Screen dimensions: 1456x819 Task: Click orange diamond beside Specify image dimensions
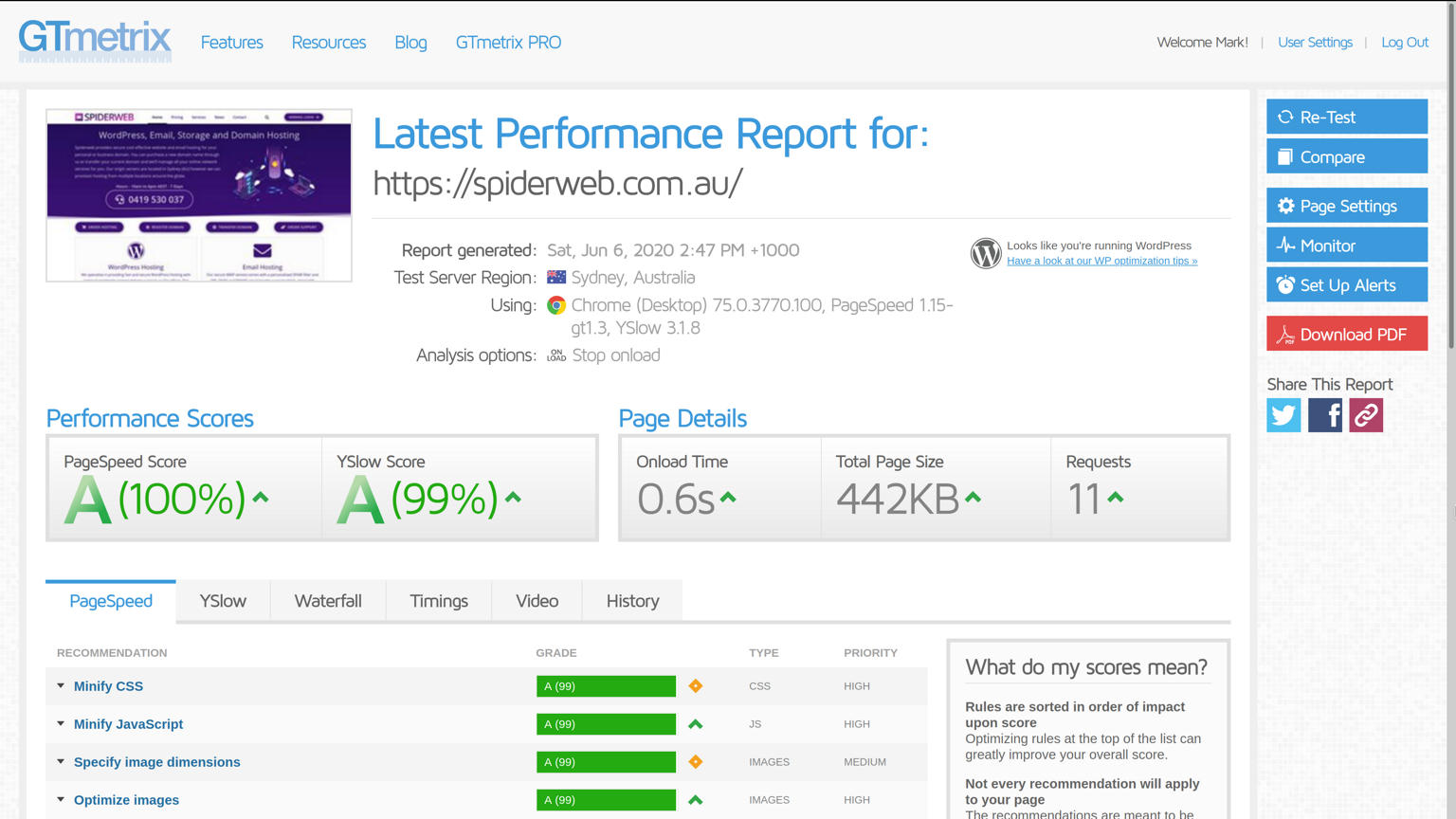[x=696, y=762]
